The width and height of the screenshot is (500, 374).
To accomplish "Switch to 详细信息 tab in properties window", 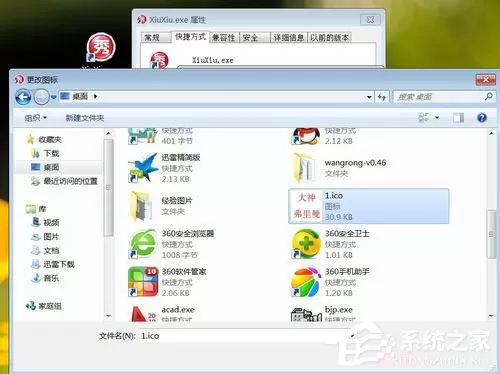I will coord(289,38).
